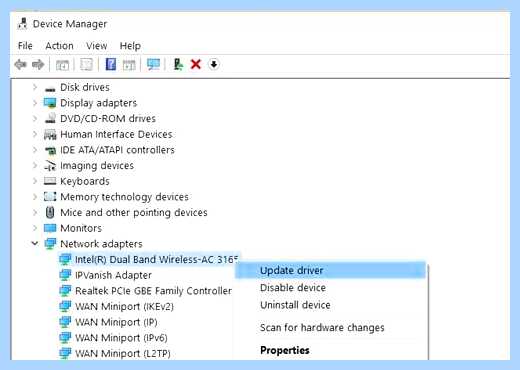Click the Realtek PCIe GBE controller icon
This screenshot has height=370, width=520.
(65, 291)
